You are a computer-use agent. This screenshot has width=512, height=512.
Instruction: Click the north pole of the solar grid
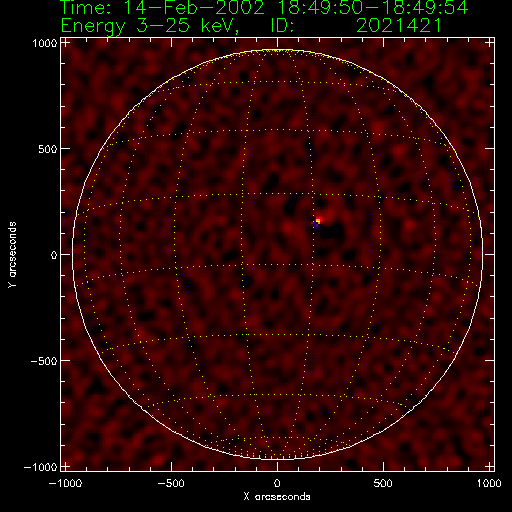[x=277, y=51]
